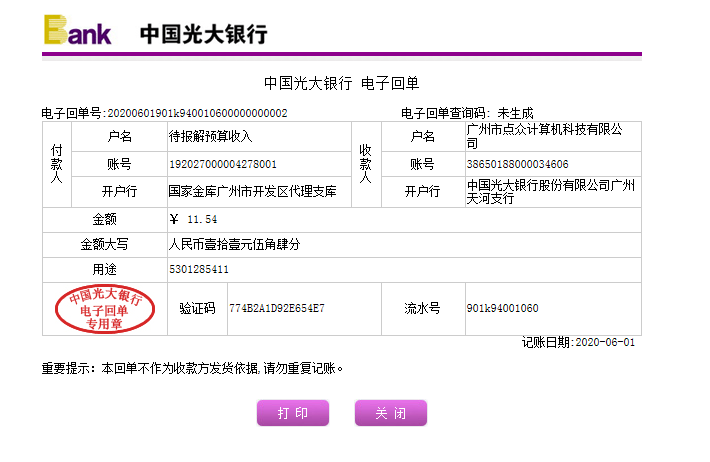Click the 中国光大银行 电子回单 heading
The width and height of the screenshot is (710, 462).
[341, 83]
